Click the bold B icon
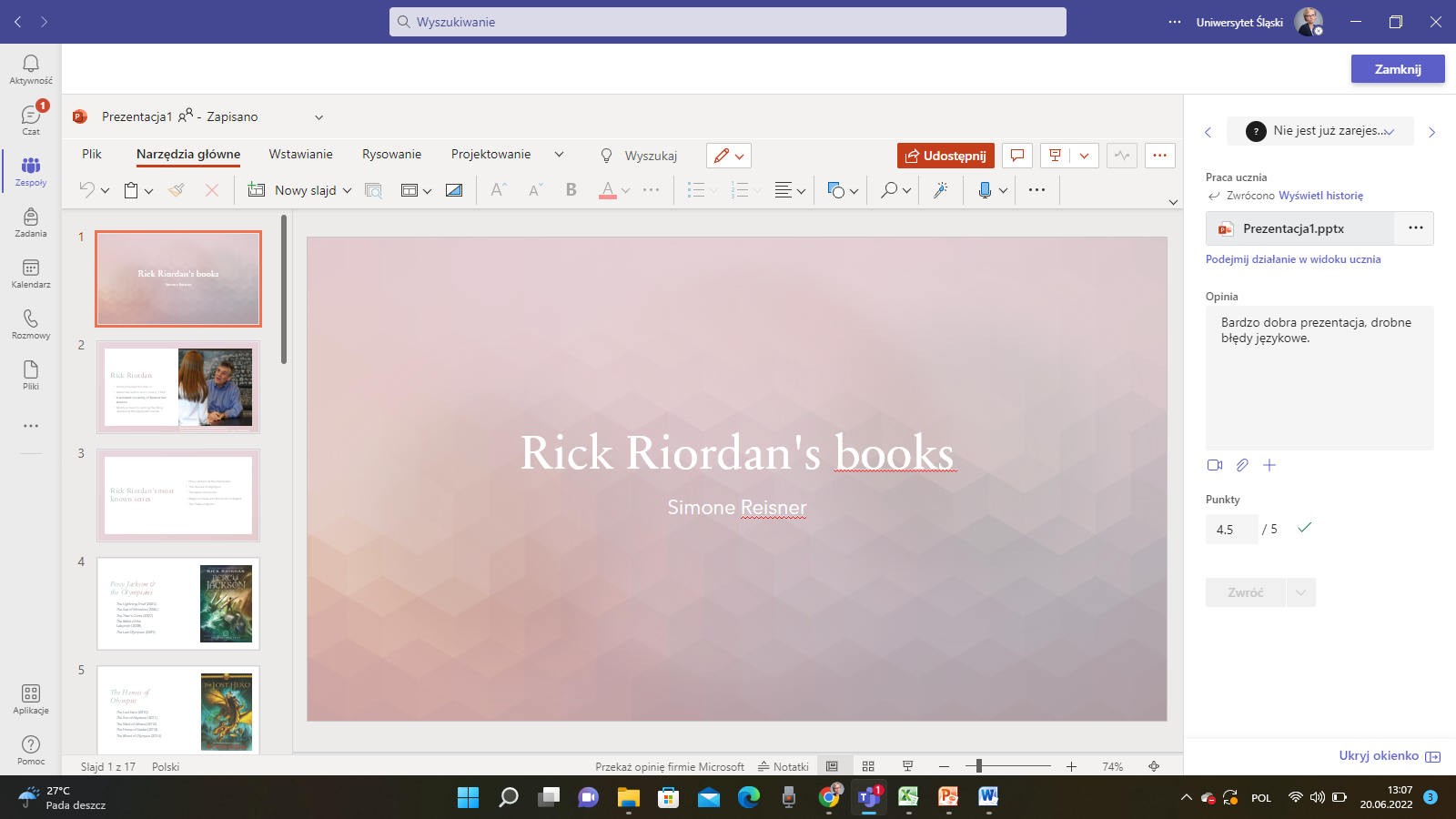This screenshot has width=1456, height=819. [x=571, y=189]
